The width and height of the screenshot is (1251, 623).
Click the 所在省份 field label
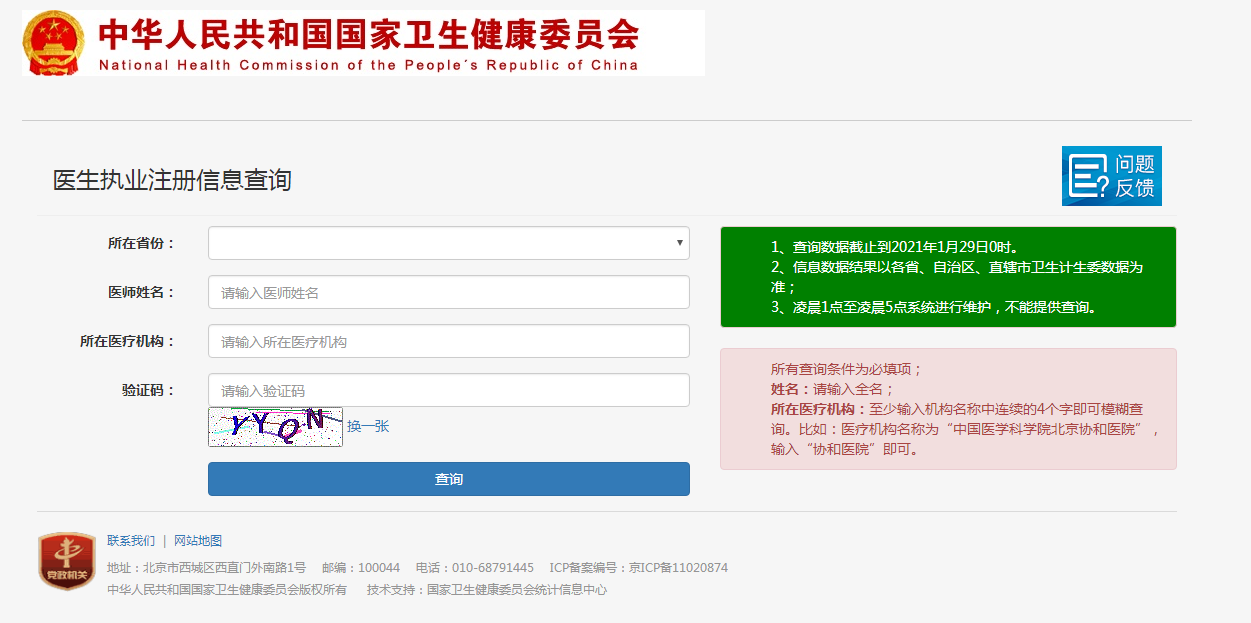point(141,243)
